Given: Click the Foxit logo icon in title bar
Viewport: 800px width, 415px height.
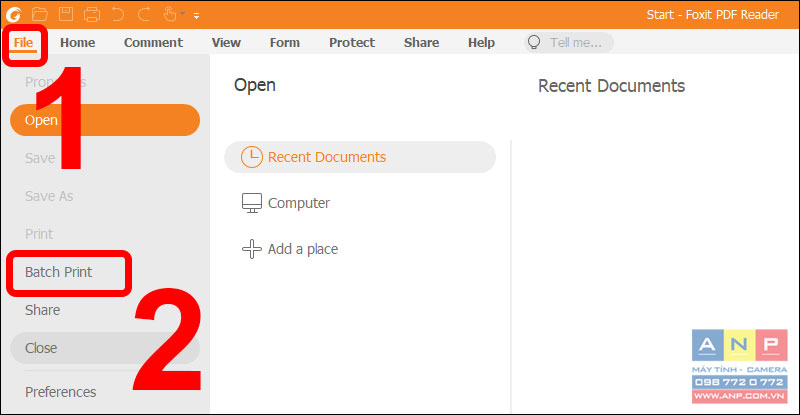Looking at the screenshot, I should (13, 14).
